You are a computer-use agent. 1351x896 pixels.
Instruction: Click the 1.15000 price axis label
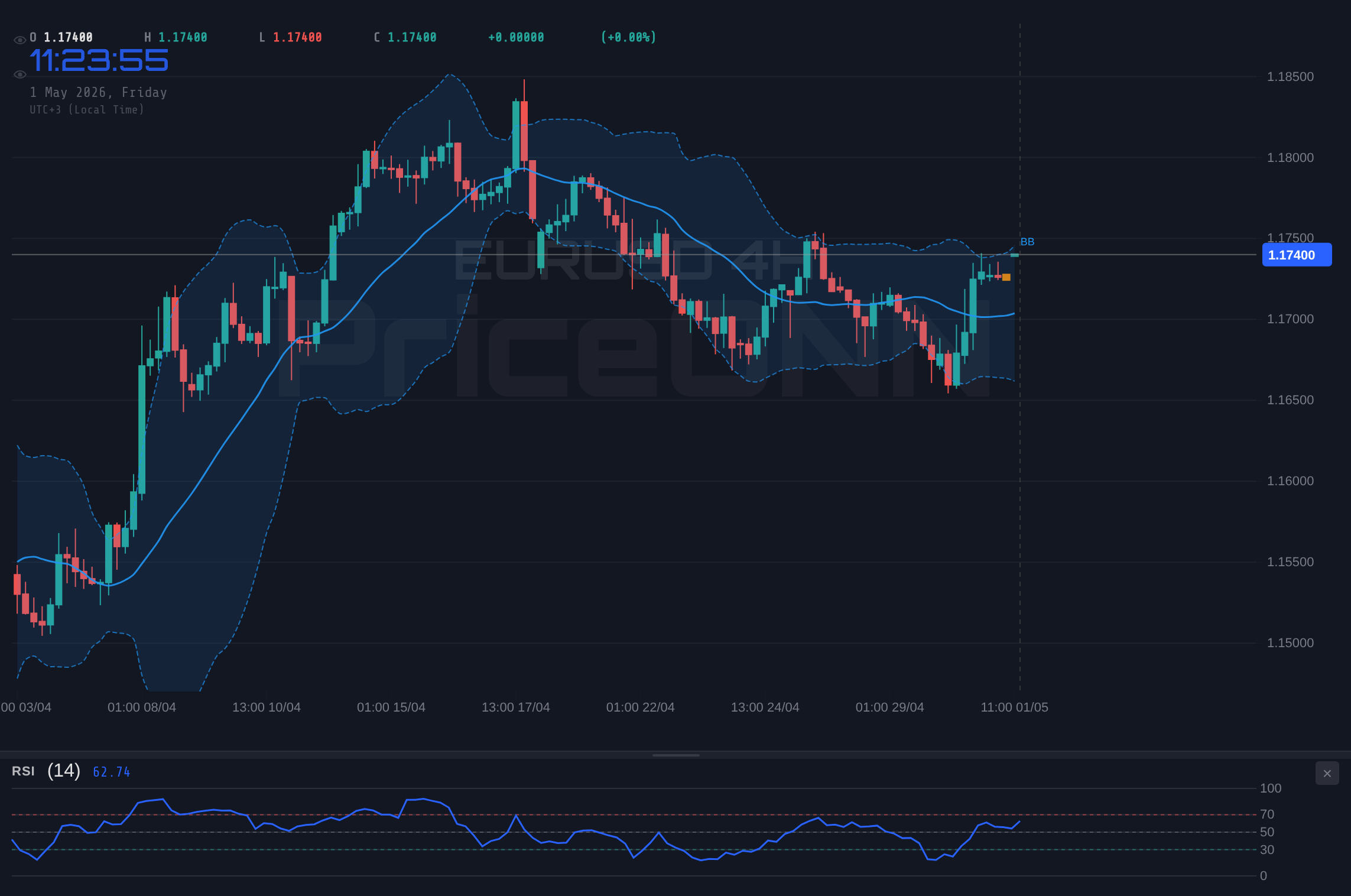pos(1290,643)
